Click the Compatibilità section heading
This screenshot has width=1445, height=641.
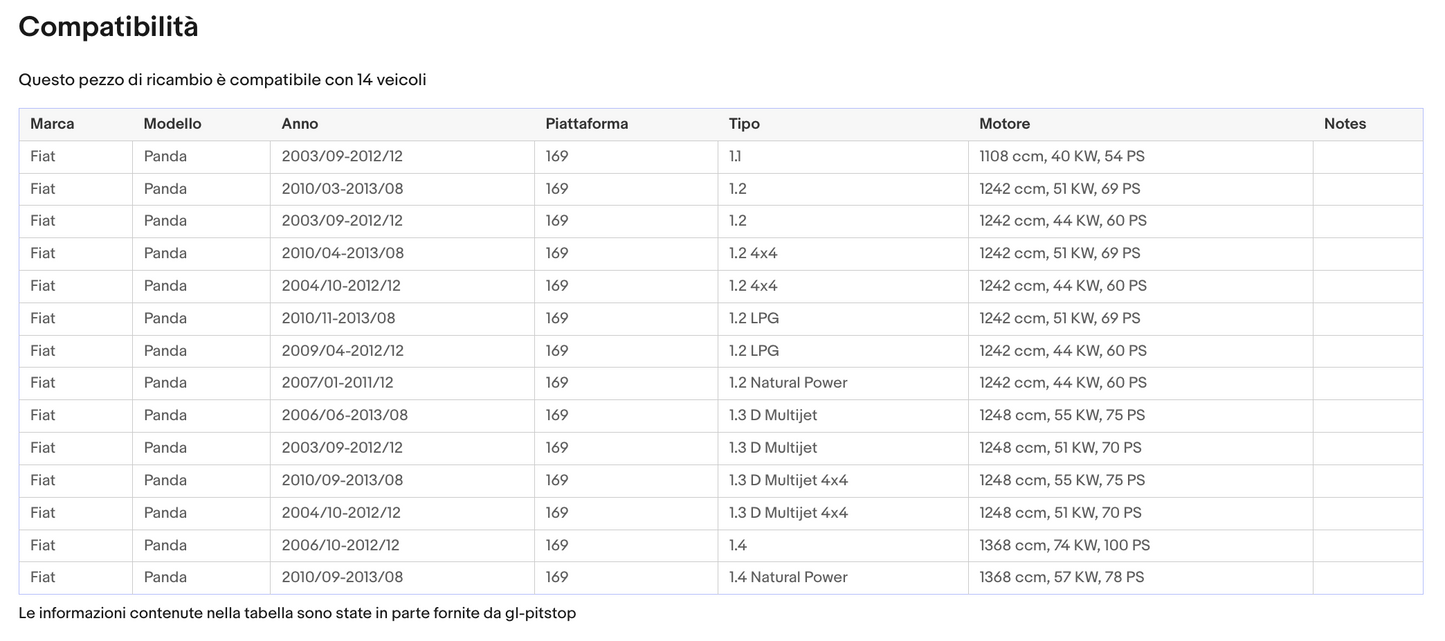108,27
